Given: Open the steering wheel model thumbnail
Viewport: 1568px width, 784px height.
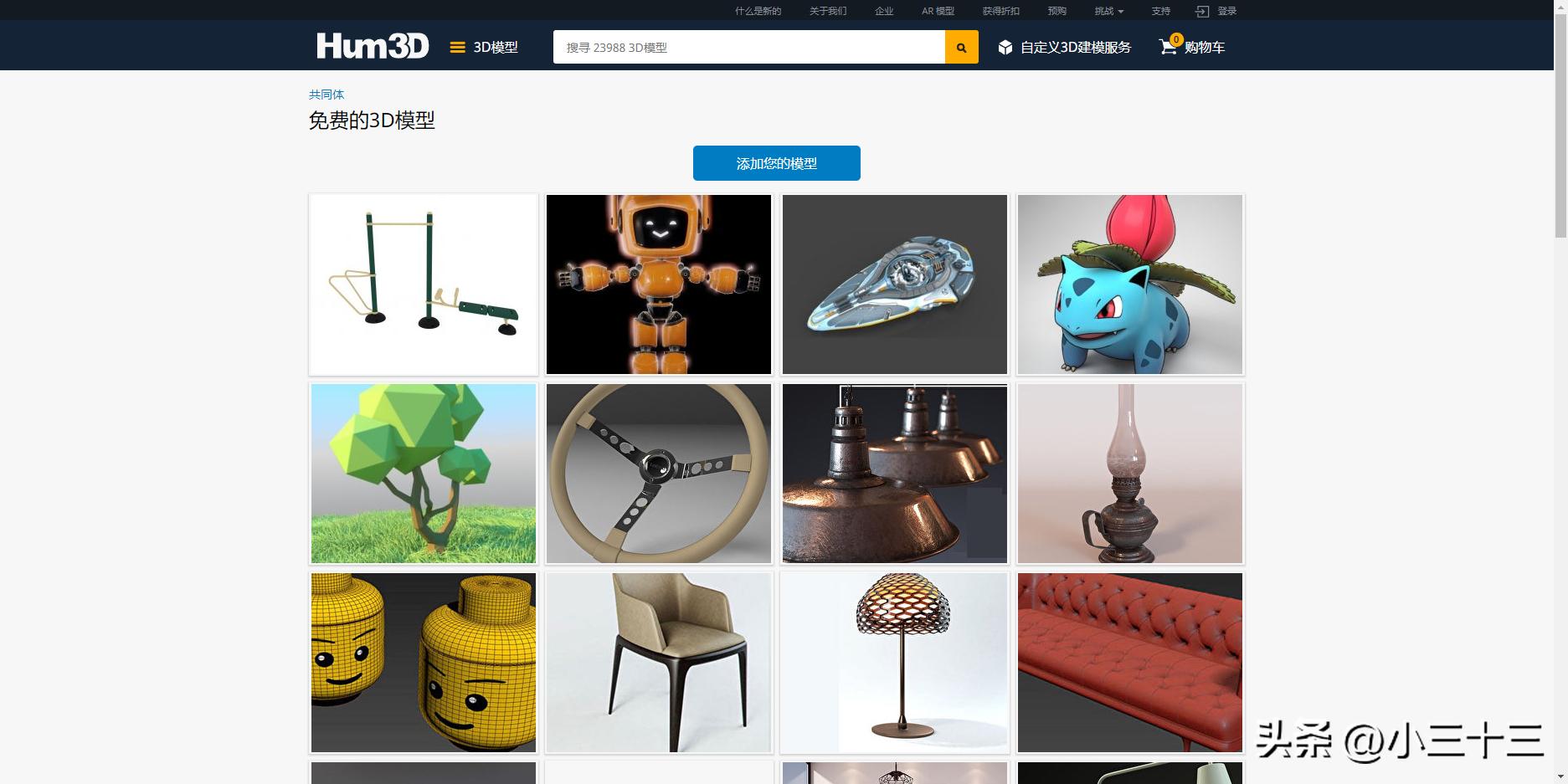Looking at the screenshot, I should 659,474.
